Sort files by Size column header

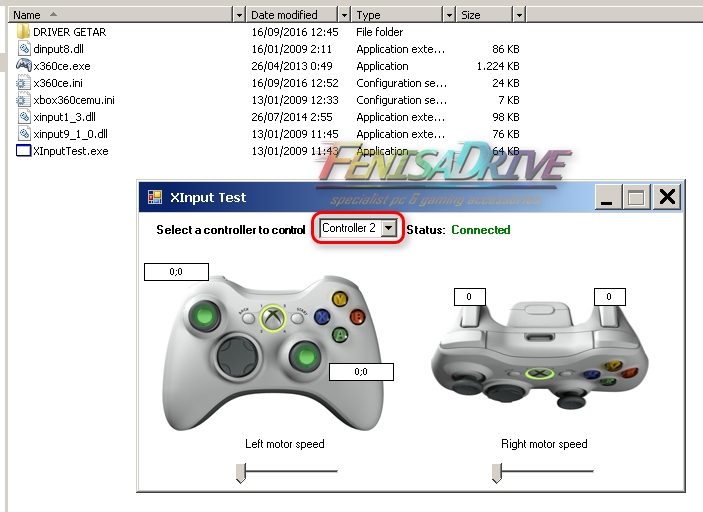(x=484, y=15)
